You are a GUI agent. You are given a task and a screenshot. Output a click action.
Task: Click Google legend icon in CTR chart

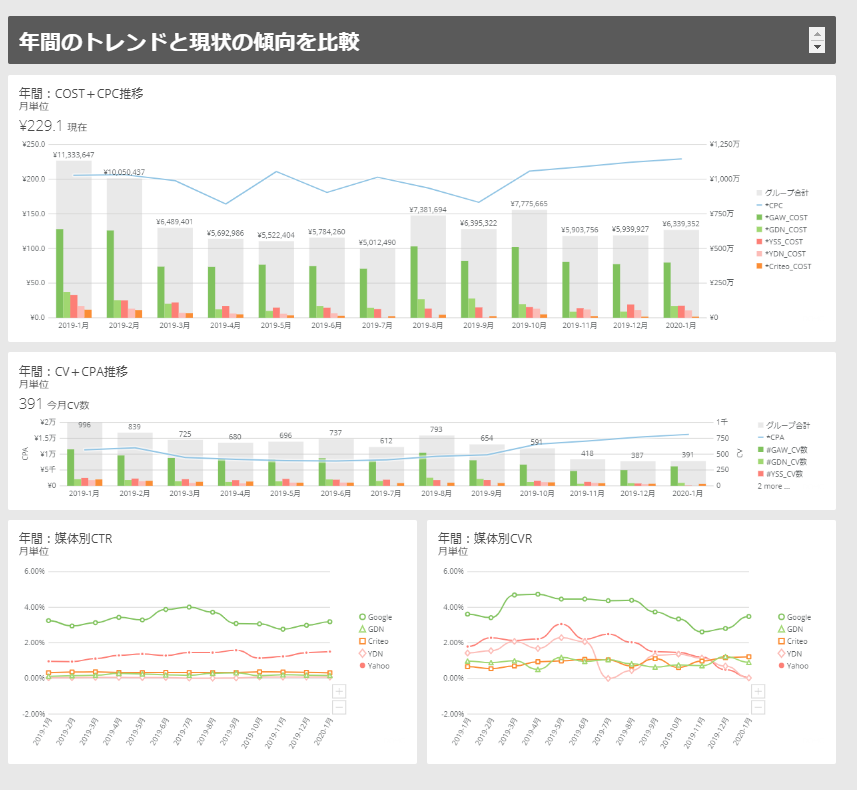[363, 617]
